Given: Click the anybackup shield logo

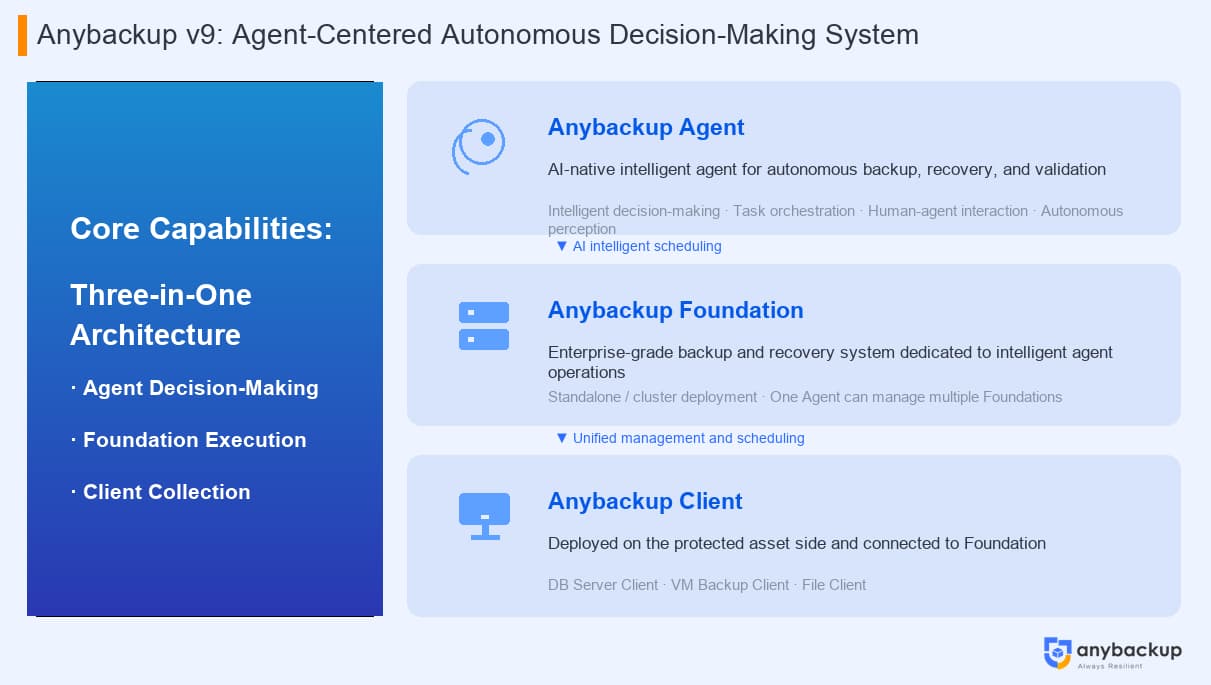Looking at the screenshot, I should [x=1057, y=653].
